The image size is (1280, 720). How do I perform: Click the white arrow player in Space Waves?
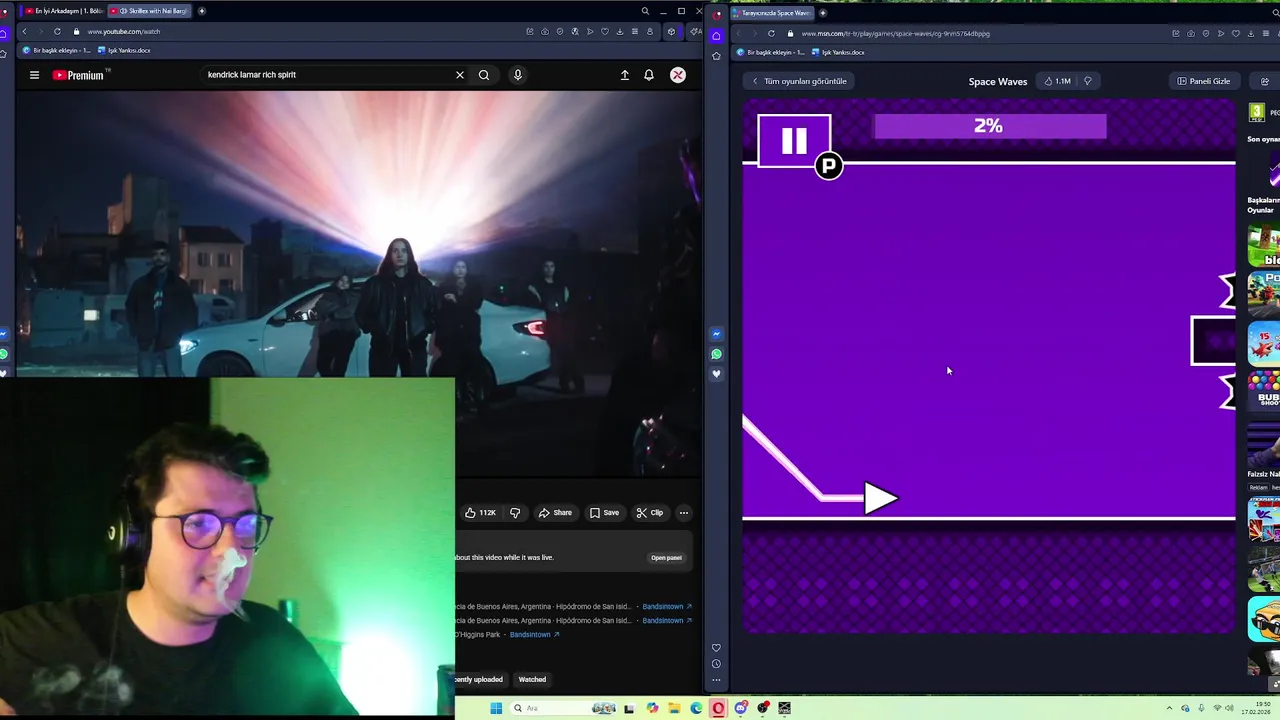click(880, 498)
